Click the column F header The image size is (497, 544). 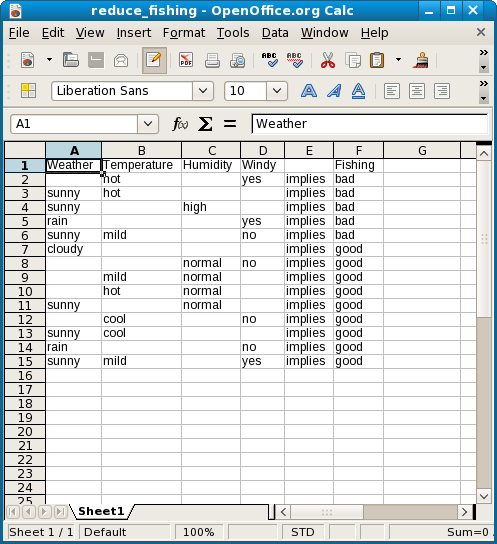(x=359, y=151)
